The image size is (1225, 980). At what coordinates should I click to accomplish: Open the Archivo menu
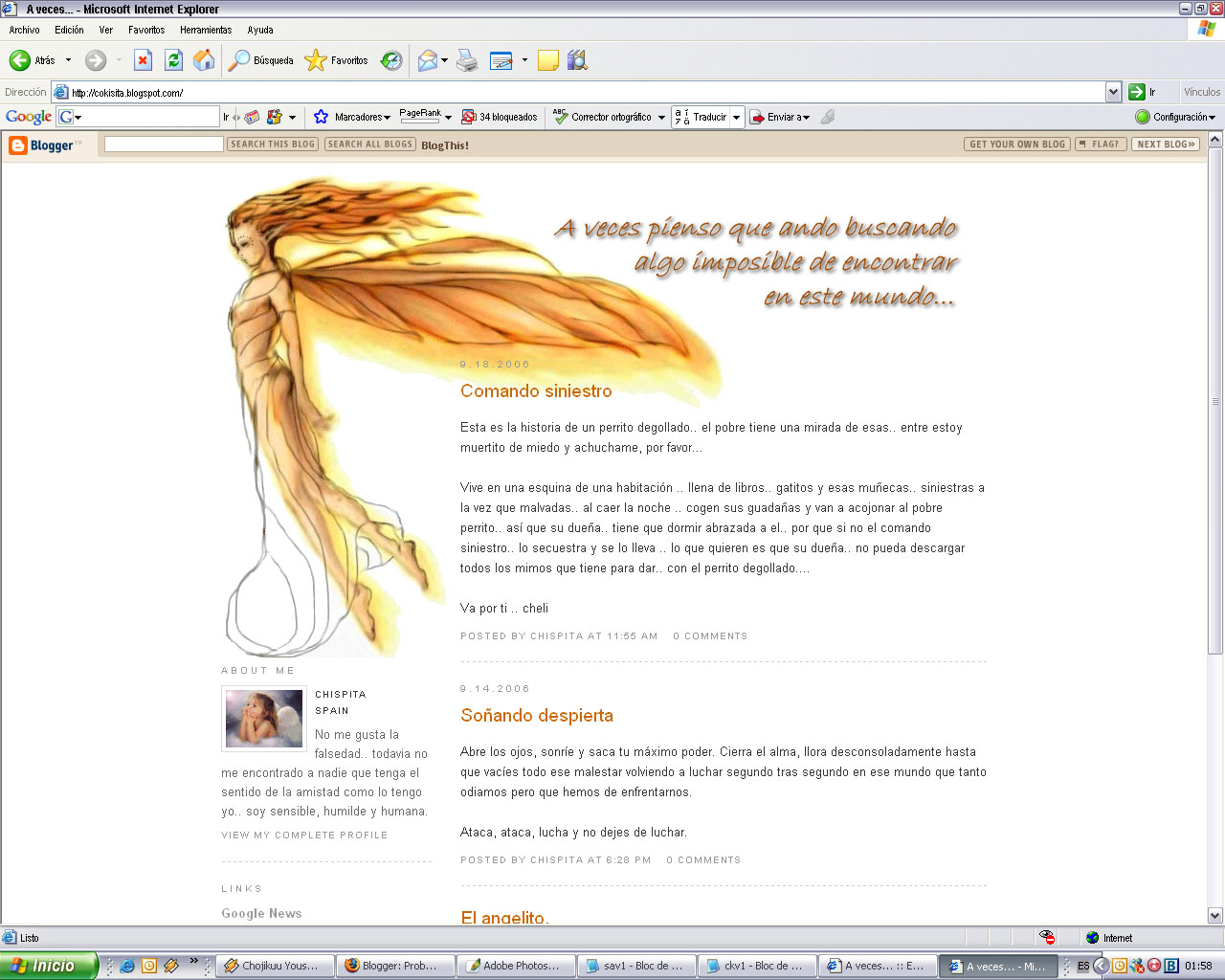click(x=25, y=30)
